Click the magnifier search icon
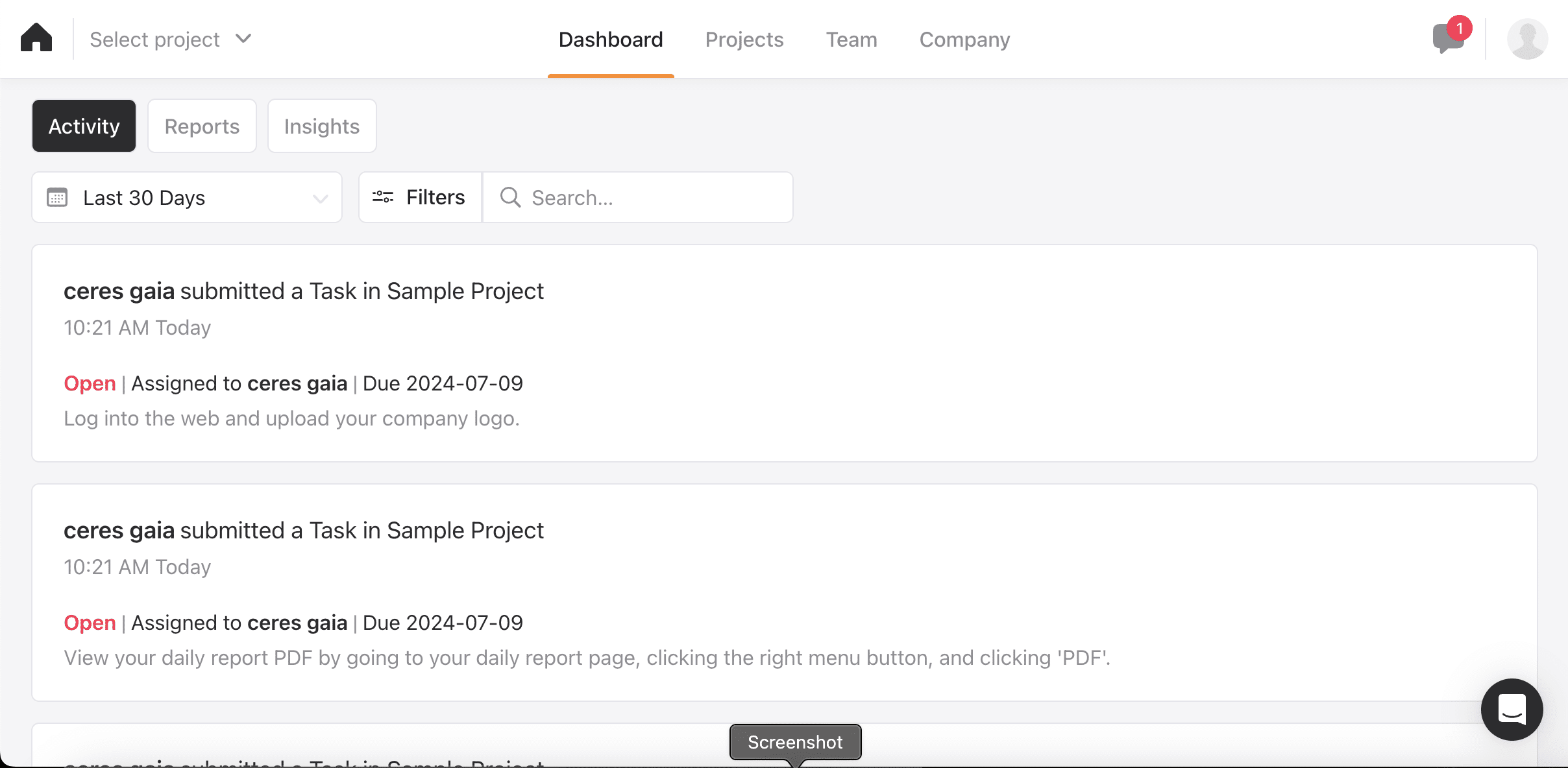Image resolution: width=1568 pixels, height=768 pixels. (x=510, y=197)
